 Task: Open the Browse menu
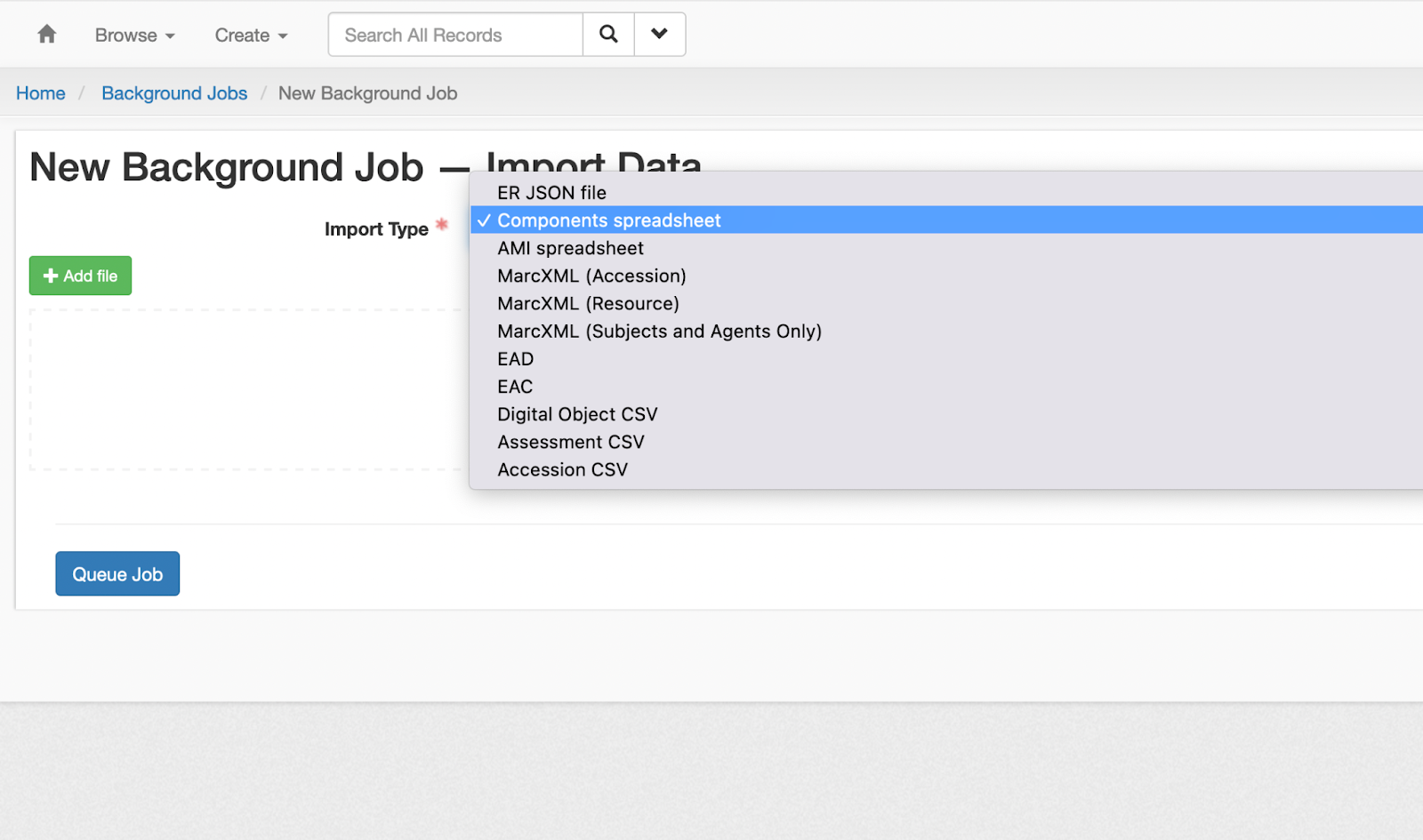point(133,36)
